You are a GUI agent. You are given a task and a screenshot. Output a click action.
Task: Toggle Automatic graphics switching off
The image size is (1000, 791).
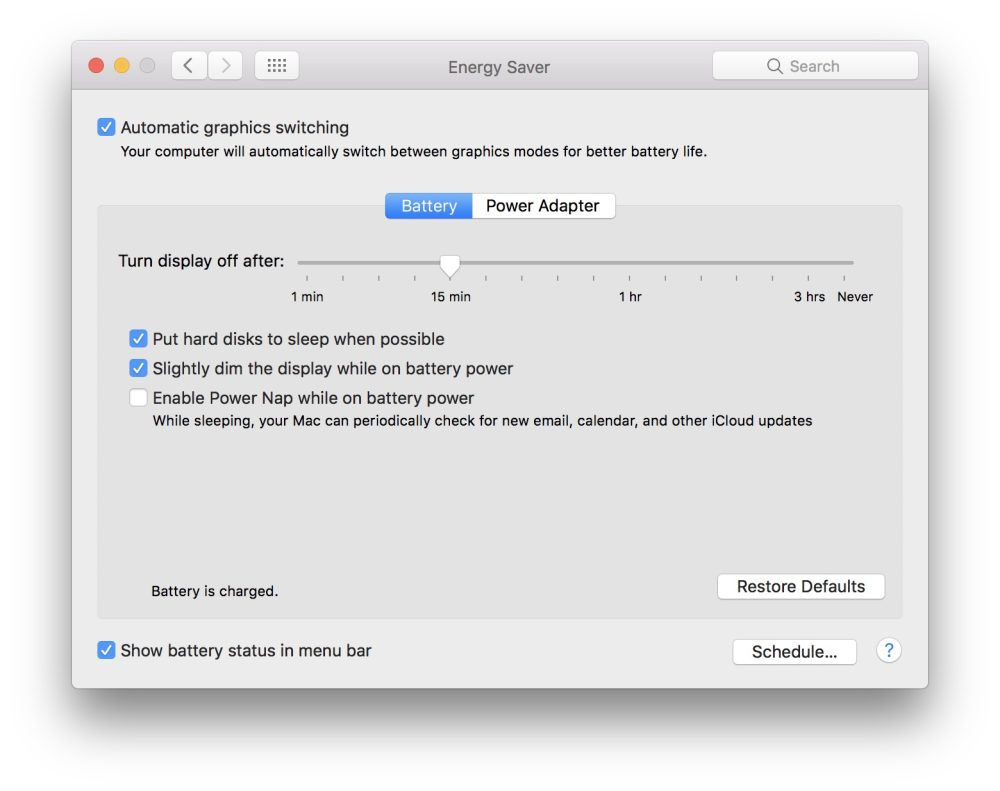107,127
